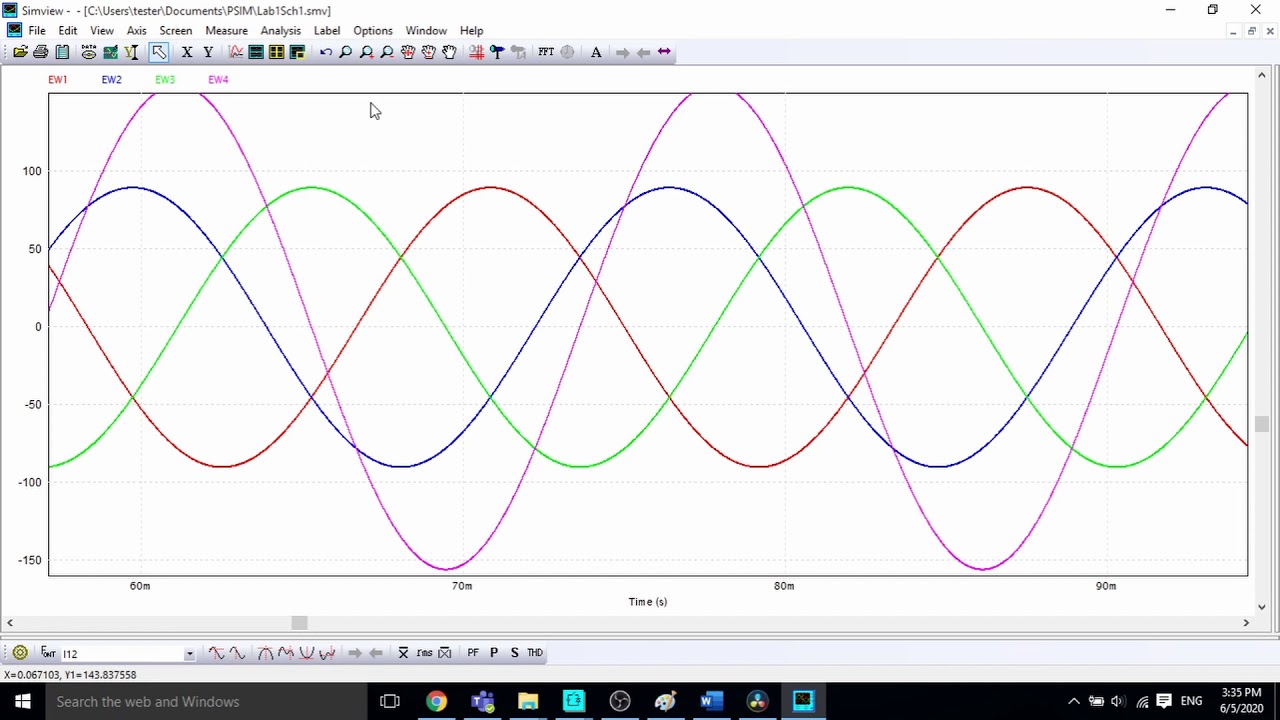Open the Edit menu

point(67,31)
